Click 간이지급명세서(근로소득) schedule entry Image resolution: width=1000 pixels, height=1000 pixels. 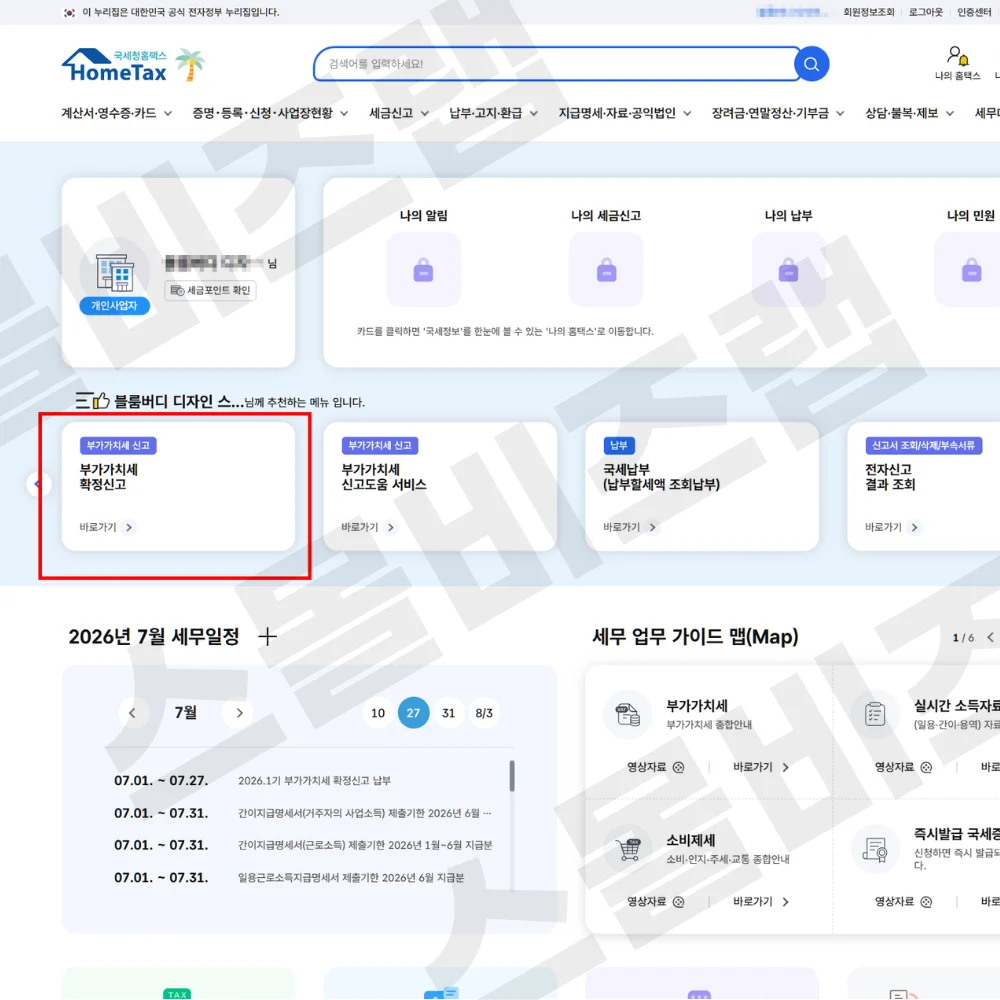365,845
